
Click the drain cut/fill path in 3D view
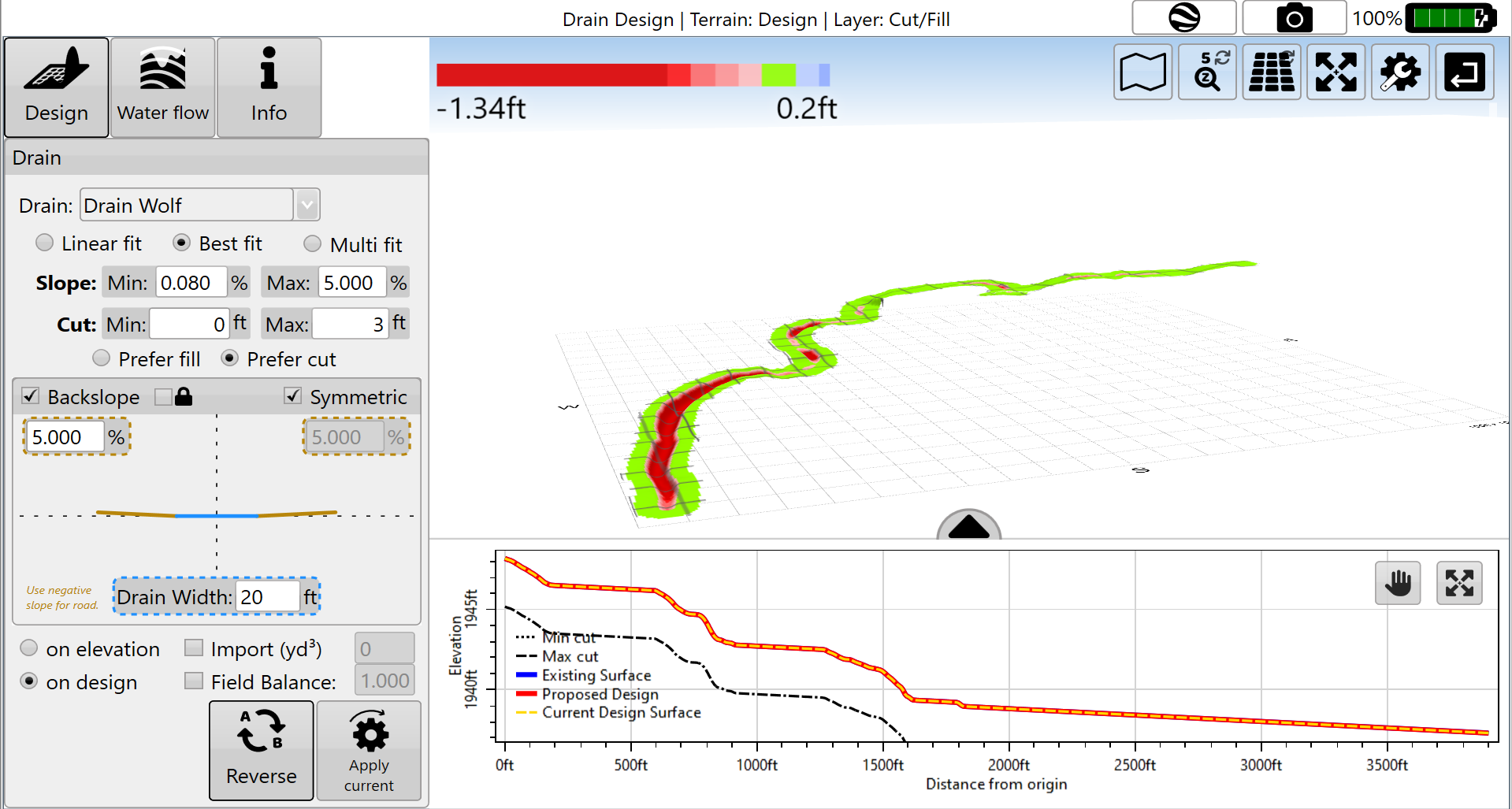click(x=666, y=441)
